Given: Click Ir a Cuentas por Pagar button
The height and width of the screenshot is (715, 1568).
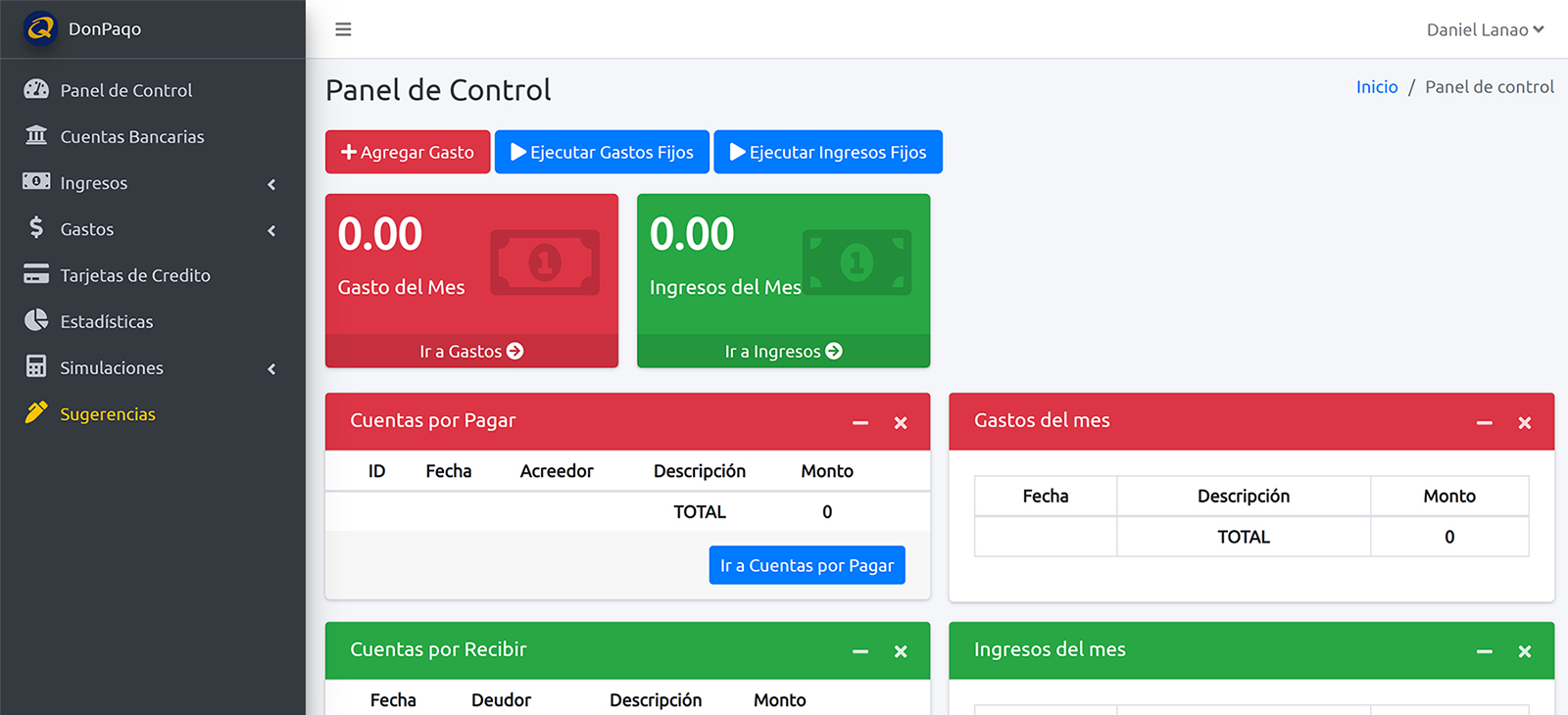Looking at the screenshot, I should [807, 565].
